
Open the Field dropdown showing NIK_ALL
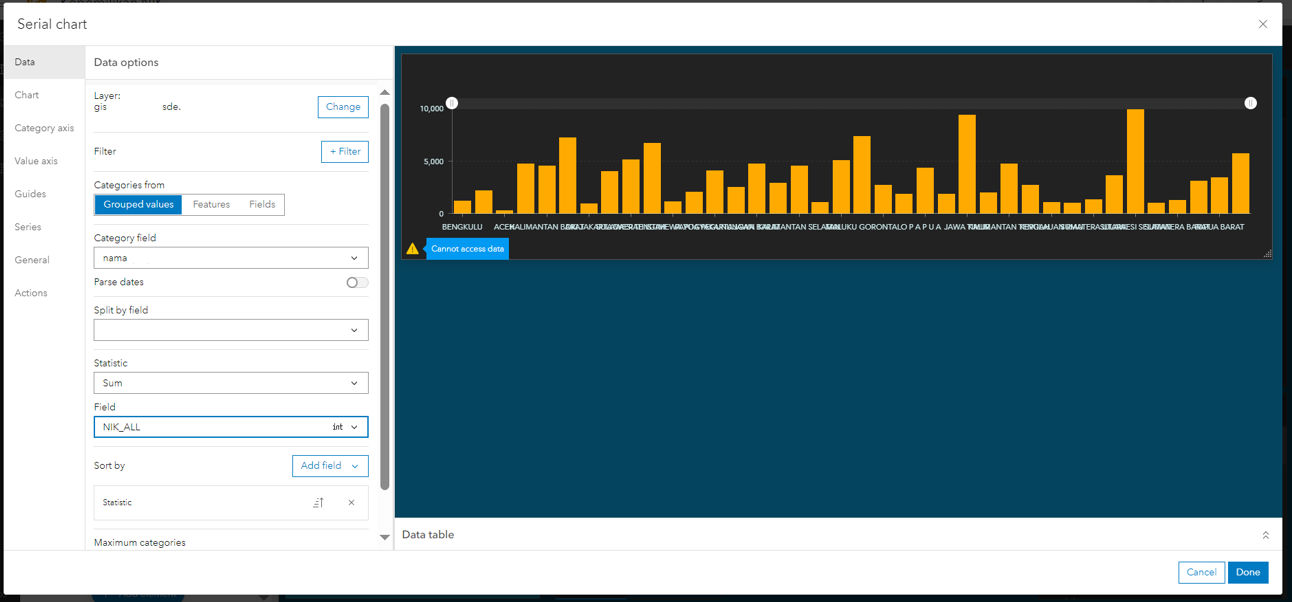tap(231, 427)
